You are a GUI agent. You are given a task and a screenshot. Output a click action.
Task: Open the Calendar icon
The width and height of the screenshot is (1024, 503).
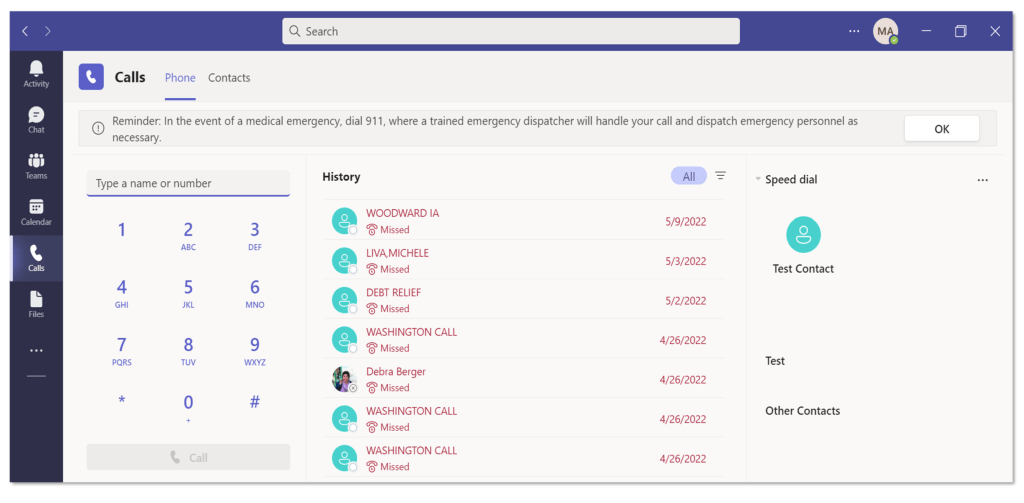36,212
